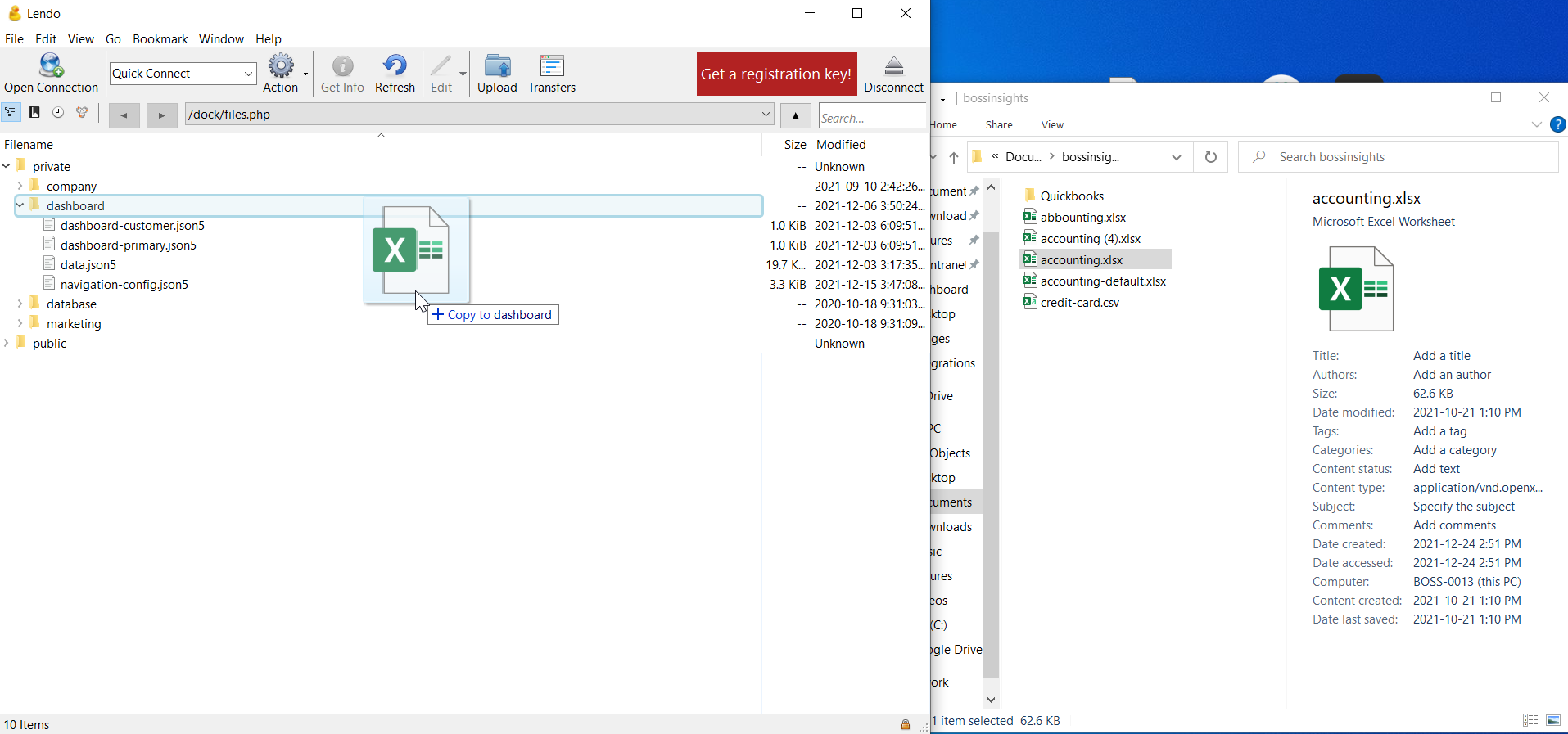
Task: Switch to Explorer Share tab
Action: pos(999,124)
